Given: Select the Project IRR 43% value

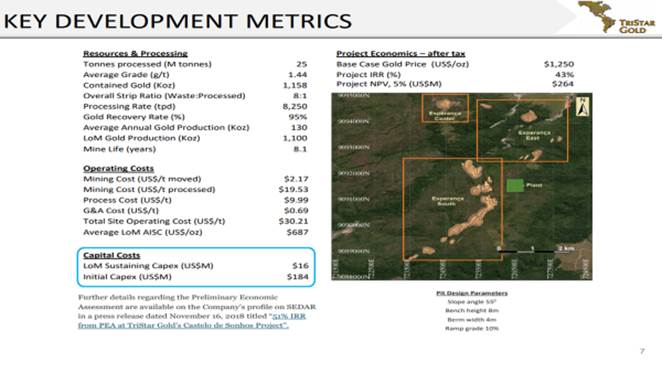Looking at the screenshot, I should tap(564, 74).
